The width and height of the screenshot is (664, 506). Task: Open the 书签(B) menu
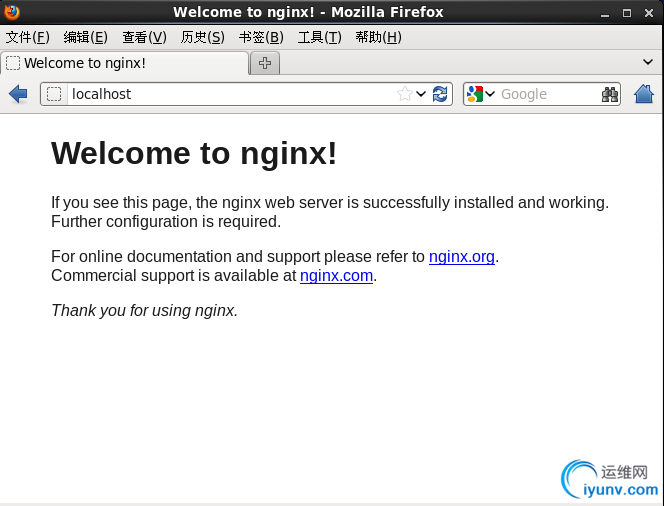pos(261,37)
